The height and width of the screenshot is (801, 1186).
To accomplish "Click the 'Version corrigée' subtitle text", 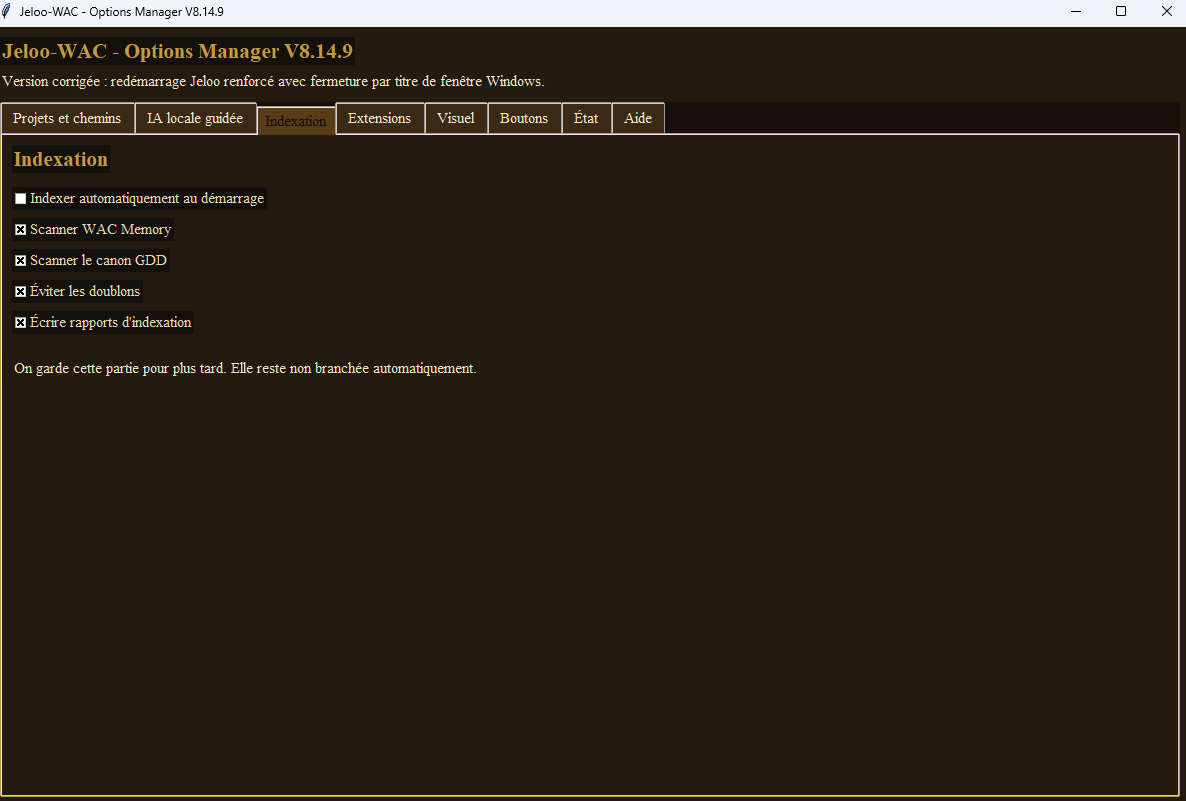I will 273,81.
